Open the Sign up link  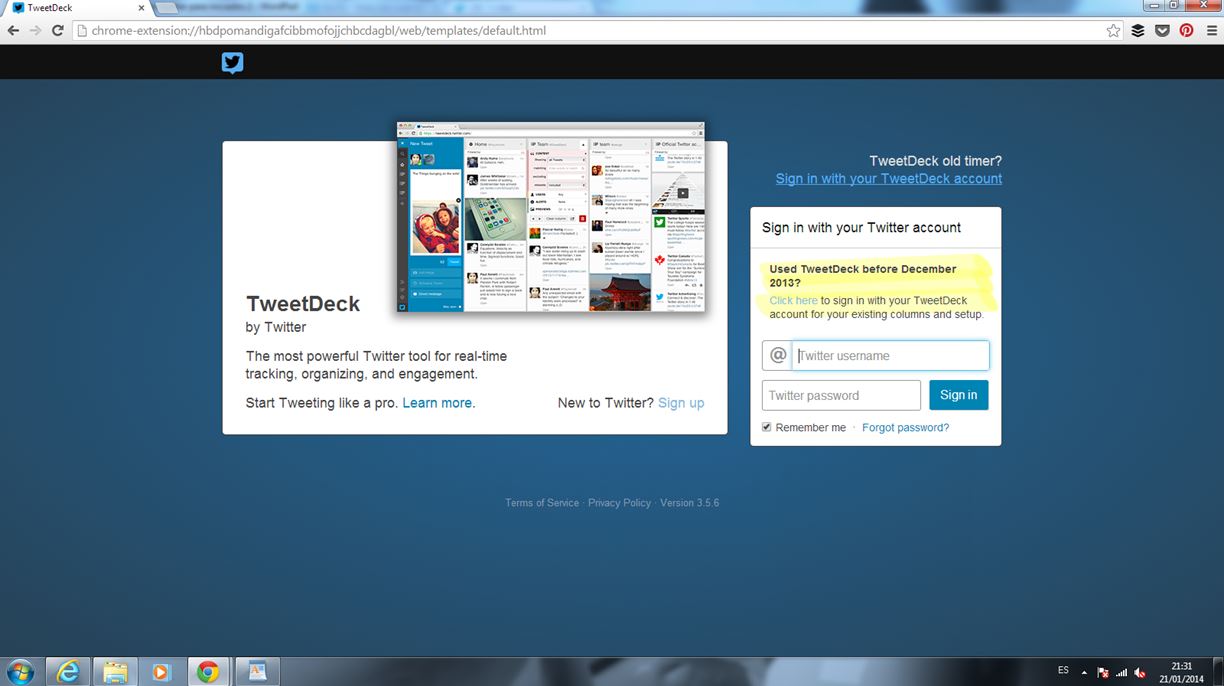coord(681,403)
